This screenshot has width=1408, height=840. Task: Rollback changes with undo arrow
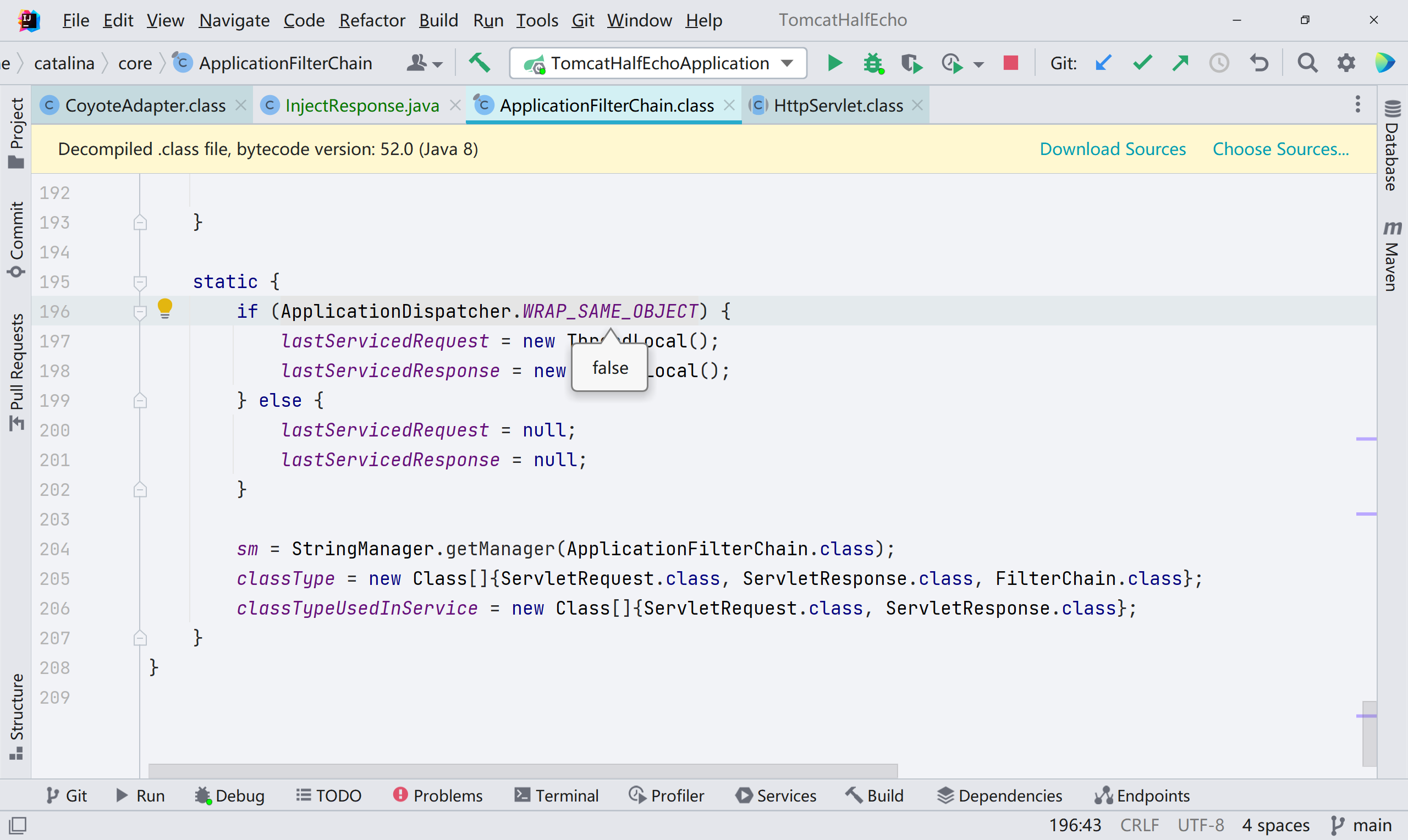[x=1258, y=63]
